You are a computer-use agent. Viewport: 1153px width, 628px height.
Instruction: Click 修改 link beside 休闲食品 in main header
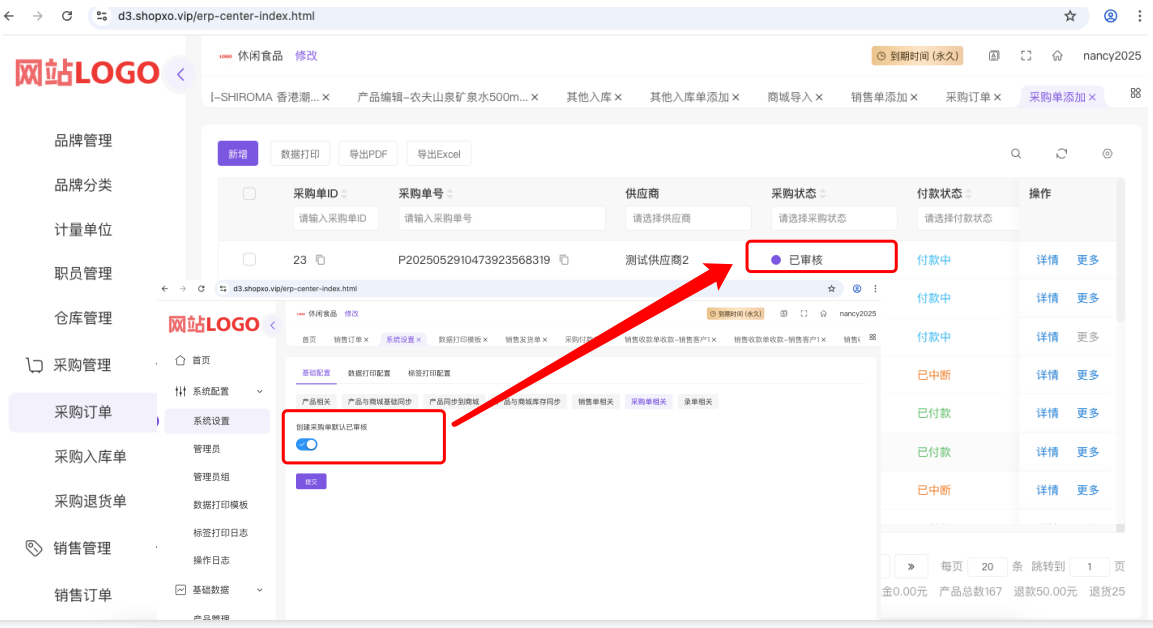[306, 56]
